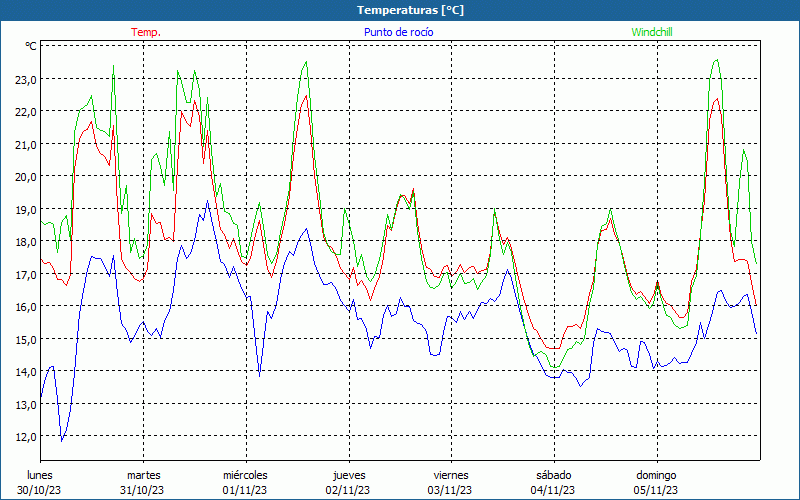Click the 13,0 y-axis value
Image resolution: width=800 pixels, height=500 pixels.
point(26,405)
